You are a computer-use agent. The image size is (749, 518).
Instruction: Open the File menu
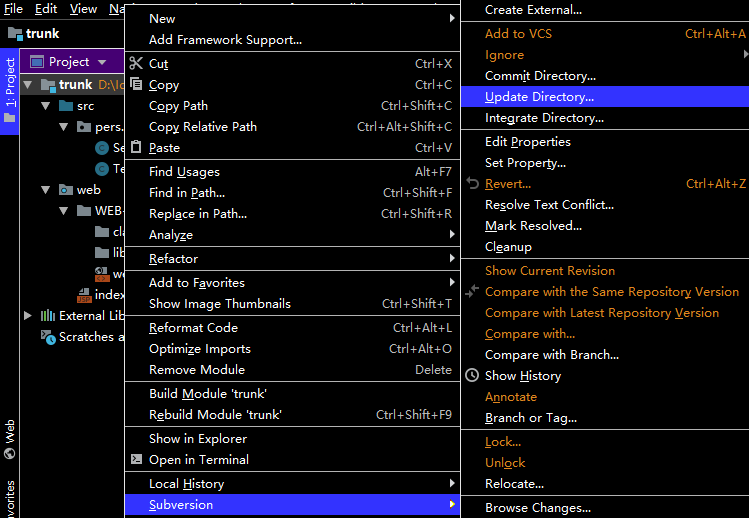pos(13,9)
